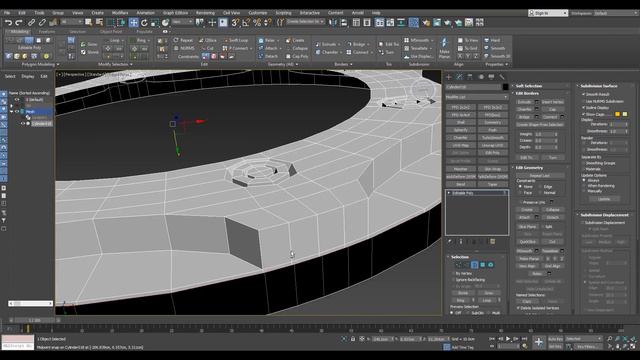Open the Scripting menu
Viewport: 640px width, 360px height.
pyautogui.click(x=283, y=13)
